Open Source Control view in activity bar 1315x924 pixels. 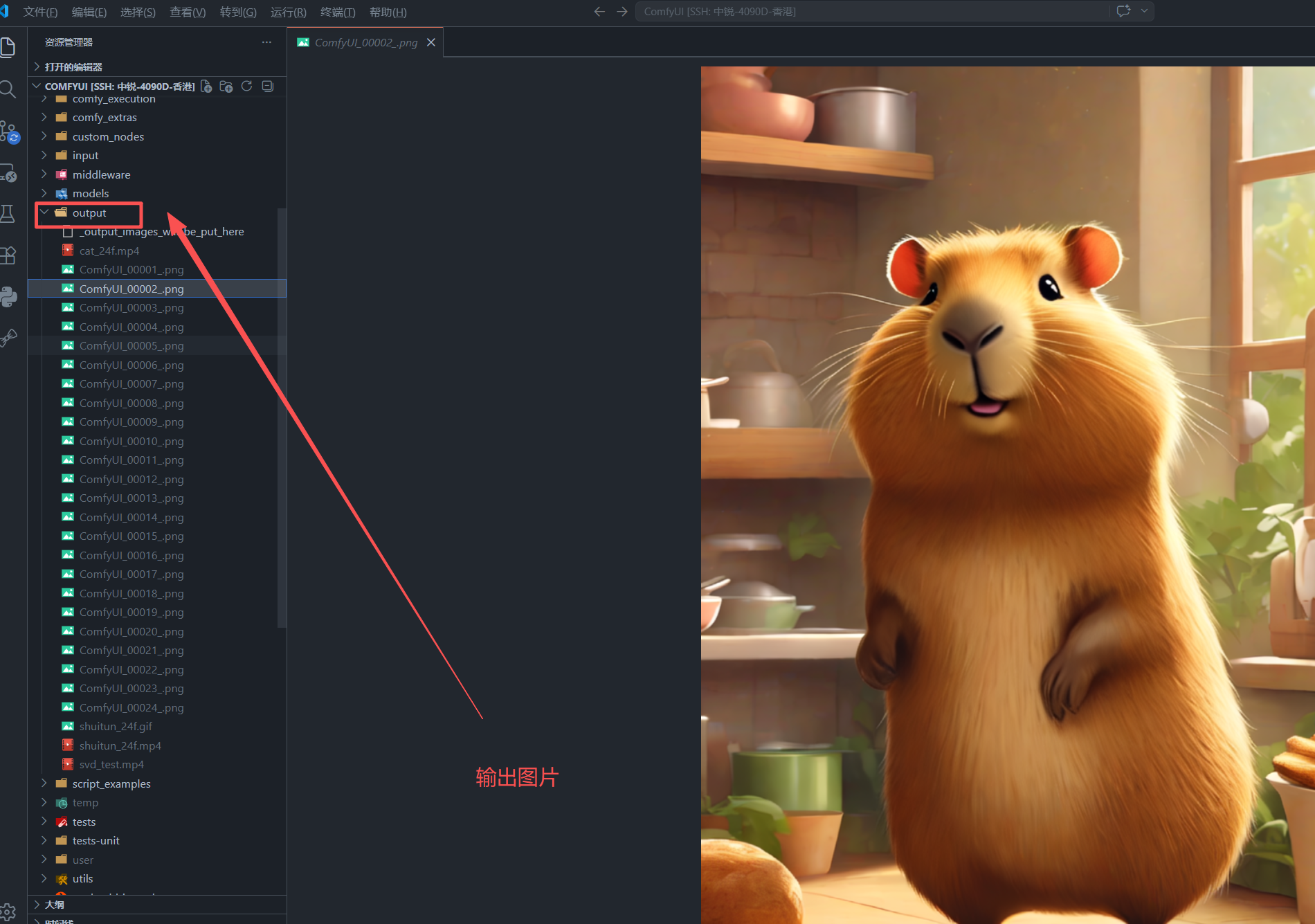8,131
